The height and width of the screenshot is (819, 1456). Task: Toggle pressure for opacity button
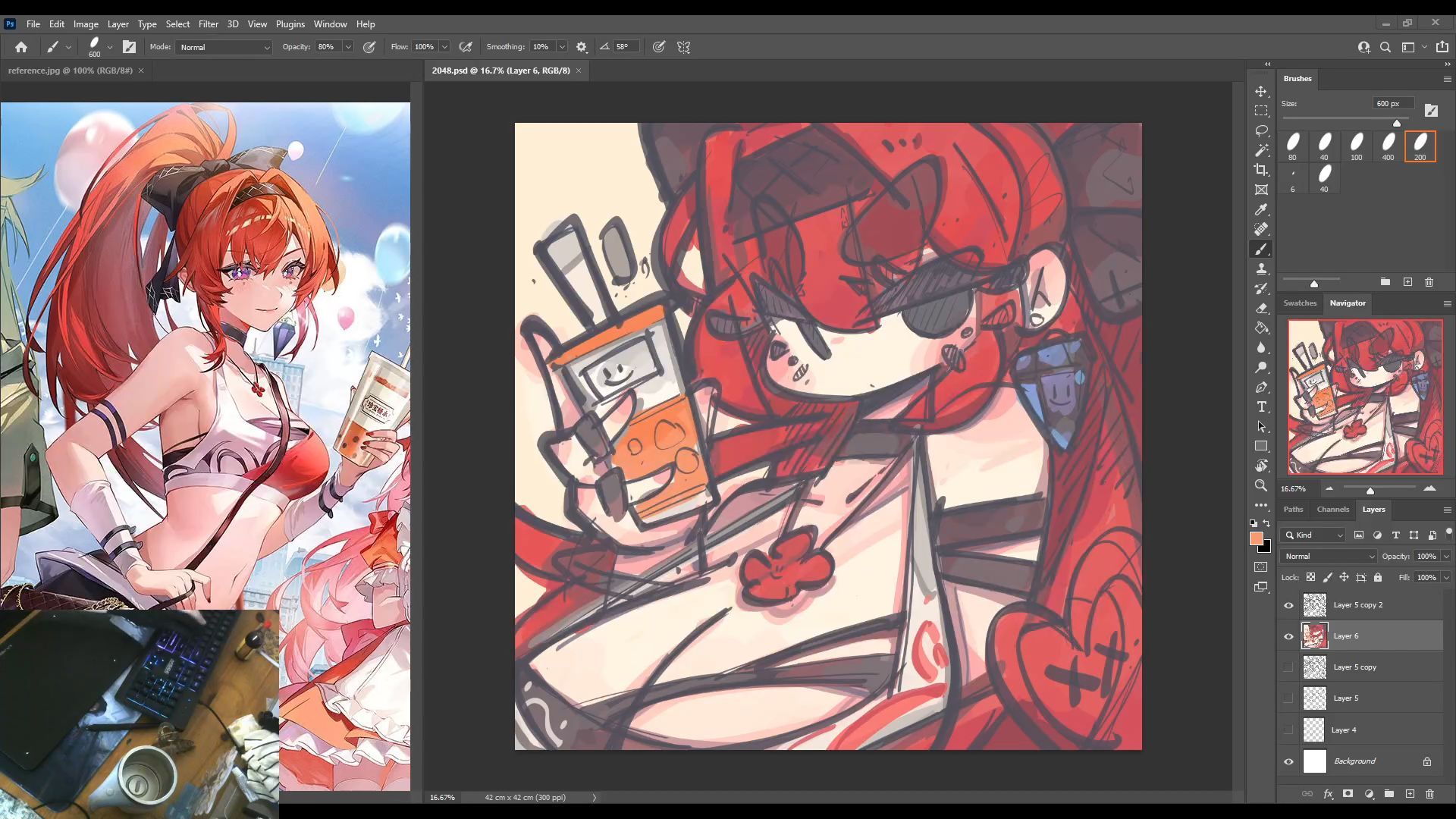coord(369,47)
